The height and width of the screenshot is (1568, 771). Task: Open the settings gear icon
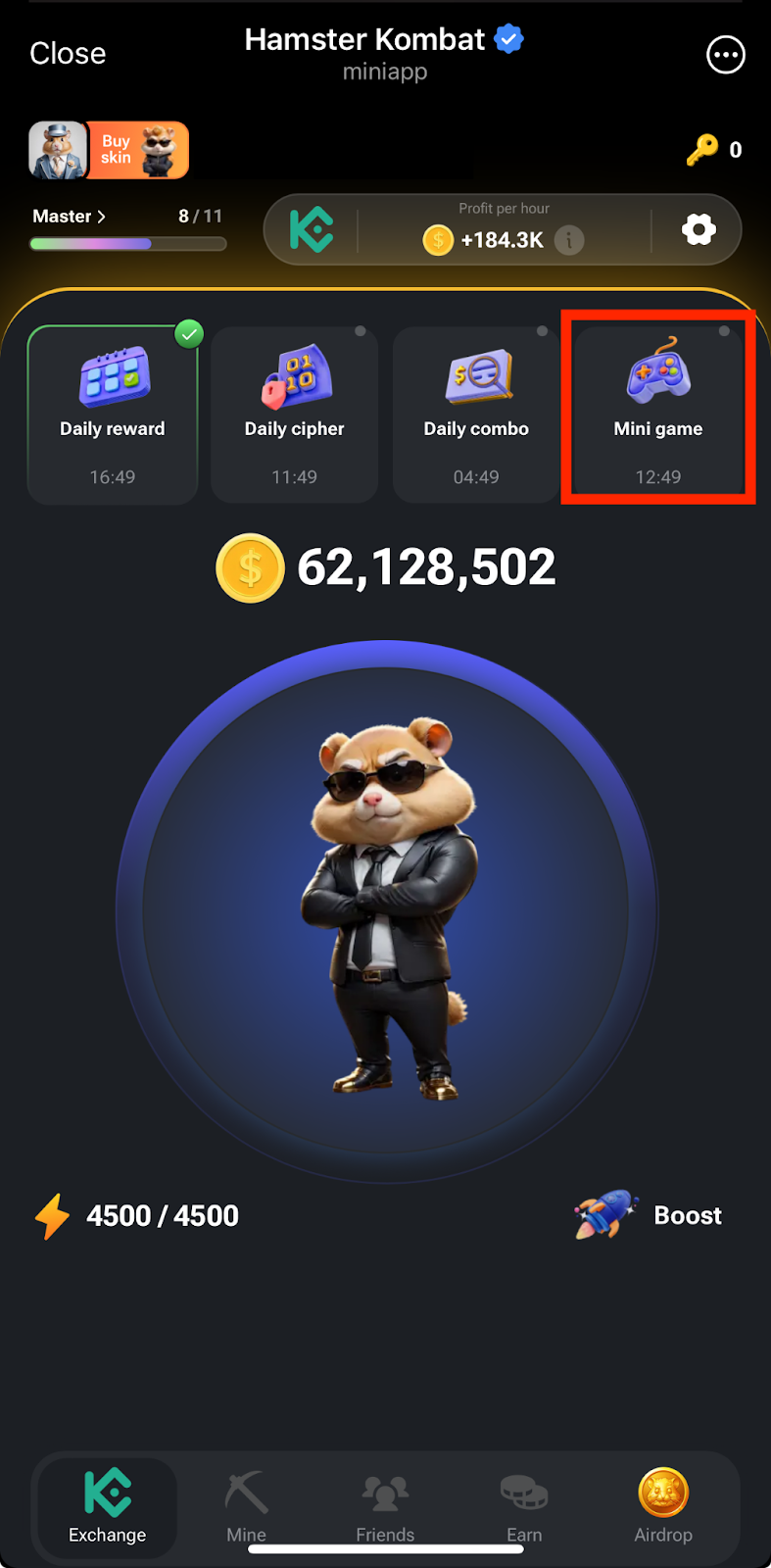699,229
